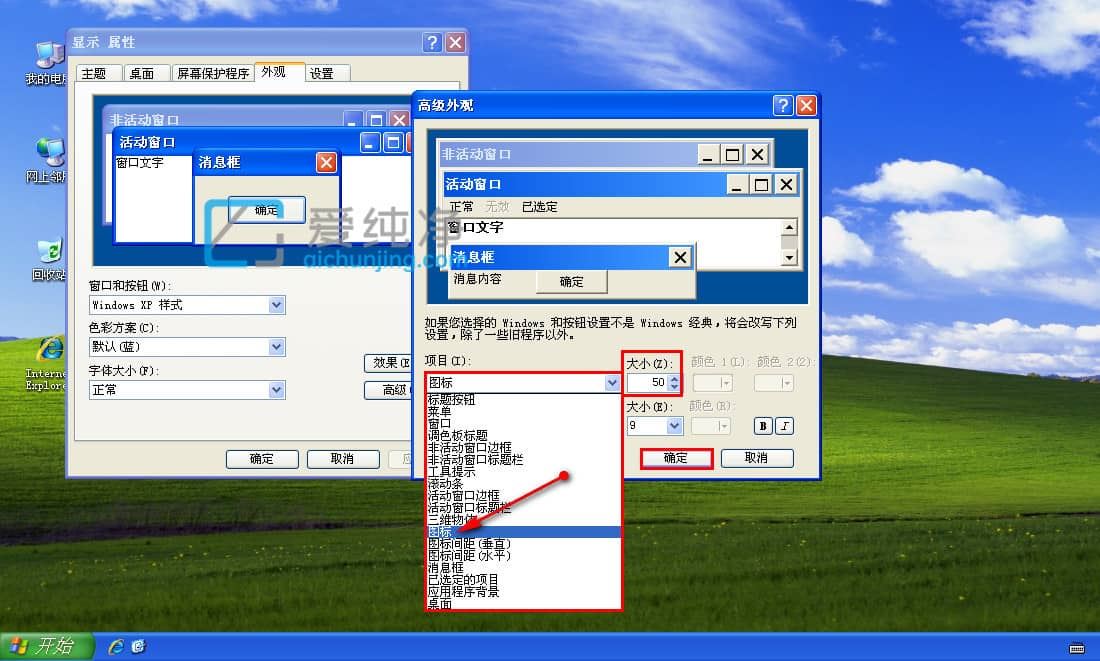Open 色彩方案 dropdown showing 默认(蓝)
The width and height of the screenshot is (1100, 661).
coord(276,347)
